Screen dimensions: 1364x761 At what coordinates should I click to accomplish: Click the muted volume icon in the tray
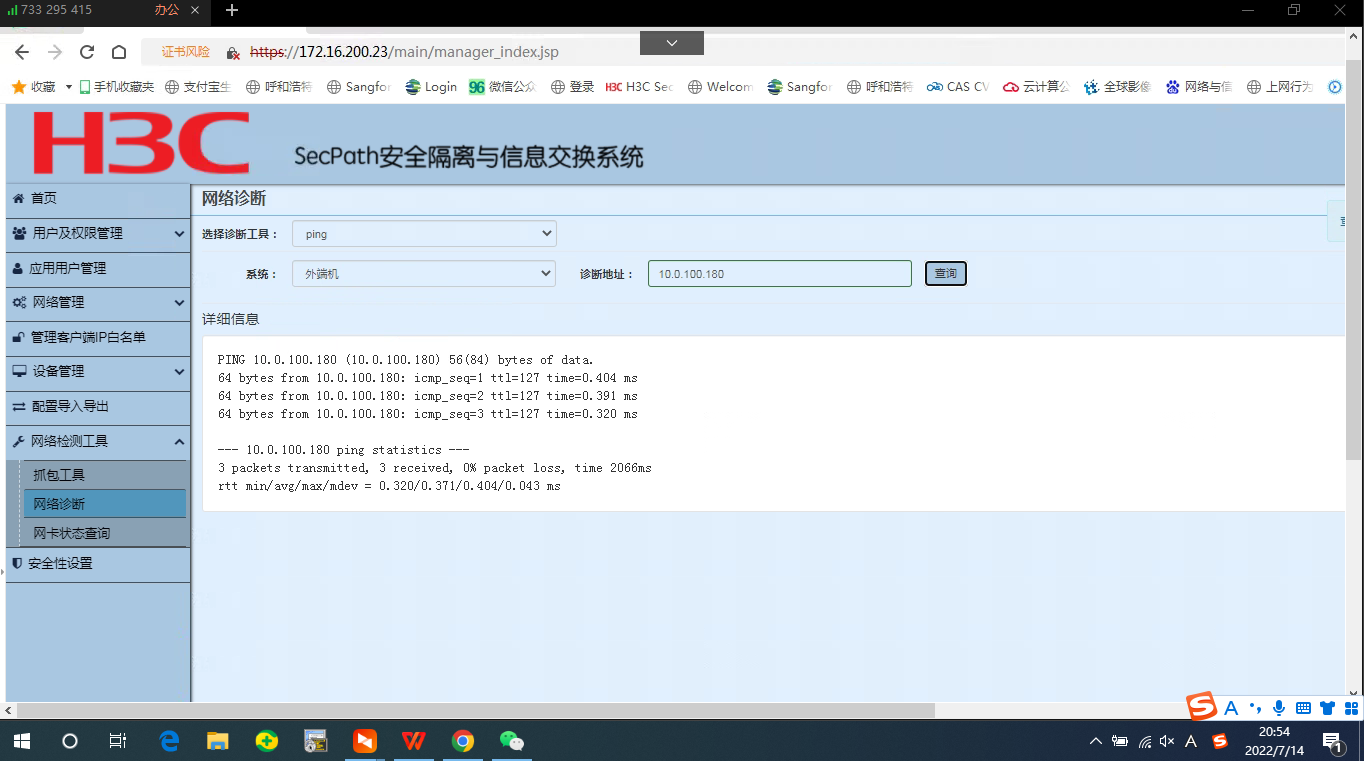click(x=1167, y=741)
